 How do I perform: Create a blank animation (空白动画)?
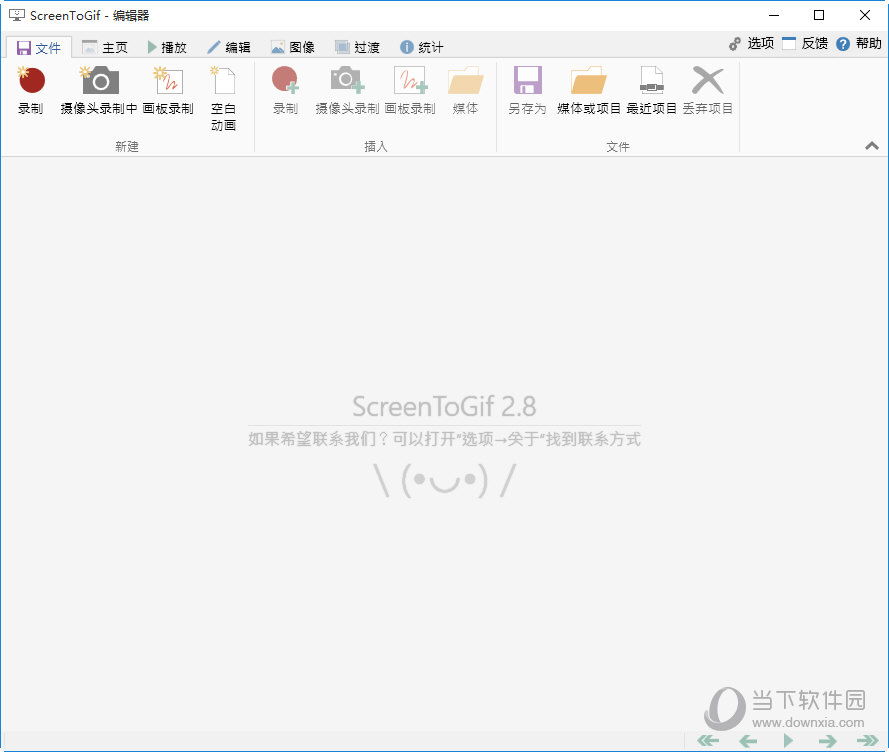[x=223, y=99]
